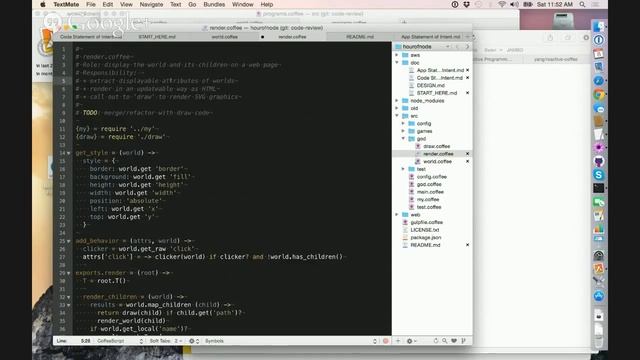Screen dimensions: 640x360
Task: Go forward in file browser history
Action: (x=467, y=47)
